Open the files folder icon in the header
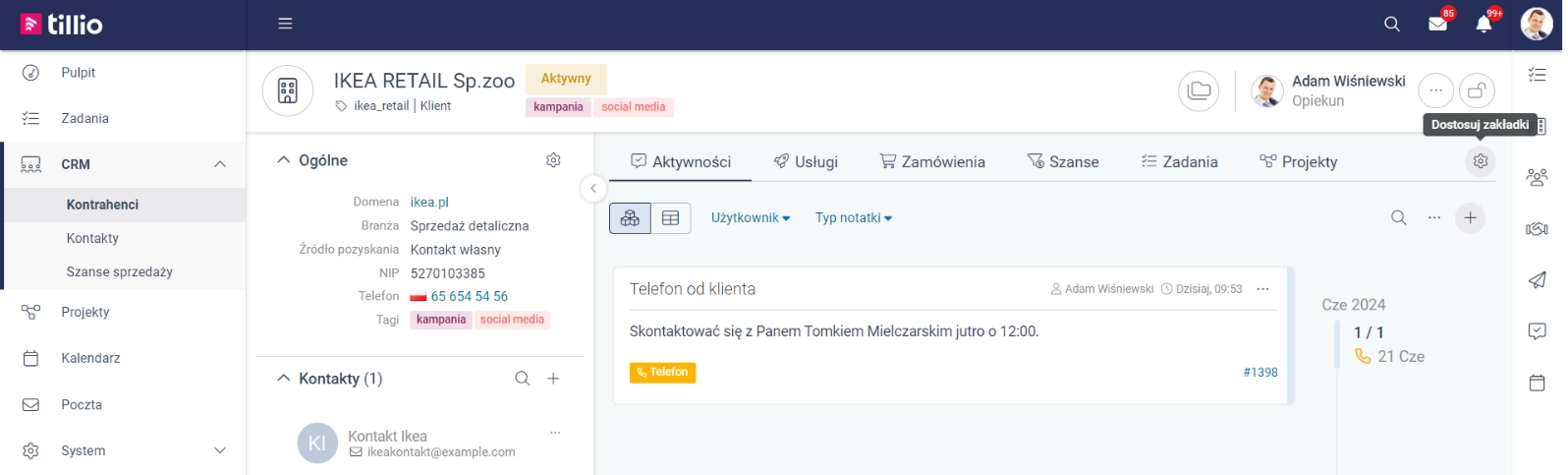Viewport: 1568px width, 475px height. 1199,91
